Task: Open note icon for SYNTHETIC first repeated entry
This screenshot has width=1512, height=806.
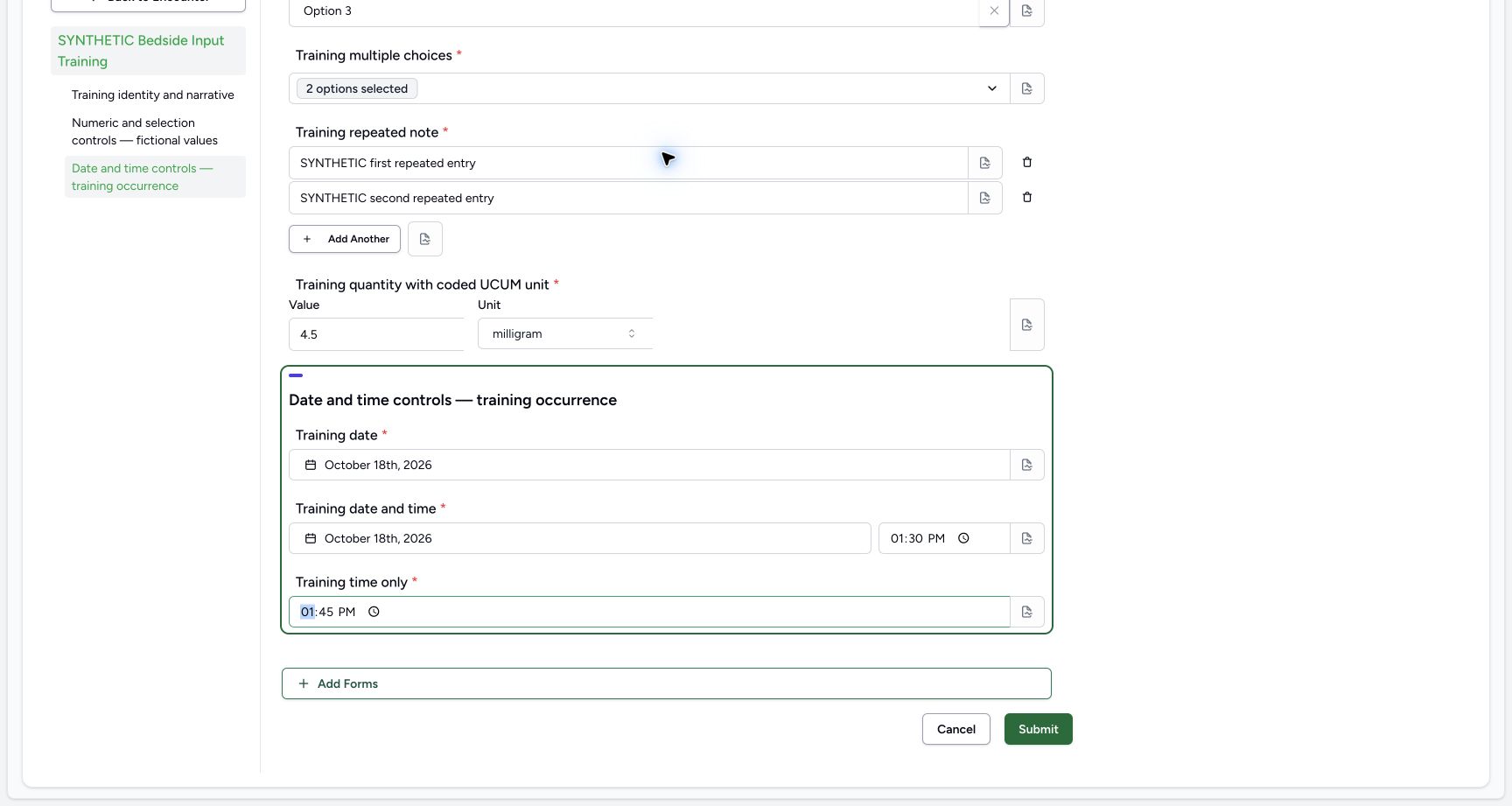Action: pyautogui.click(x=985, y=163)
